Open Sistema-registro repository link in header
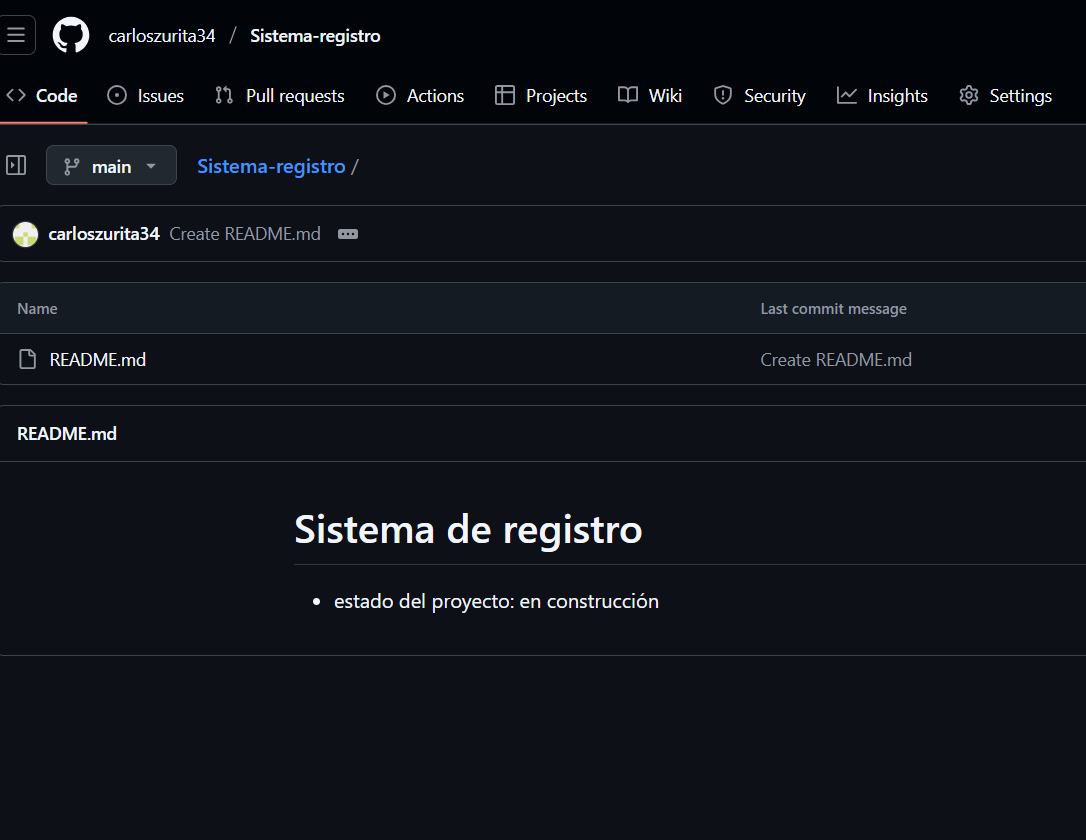This screenshot has height=840, width=1086. 315,36
